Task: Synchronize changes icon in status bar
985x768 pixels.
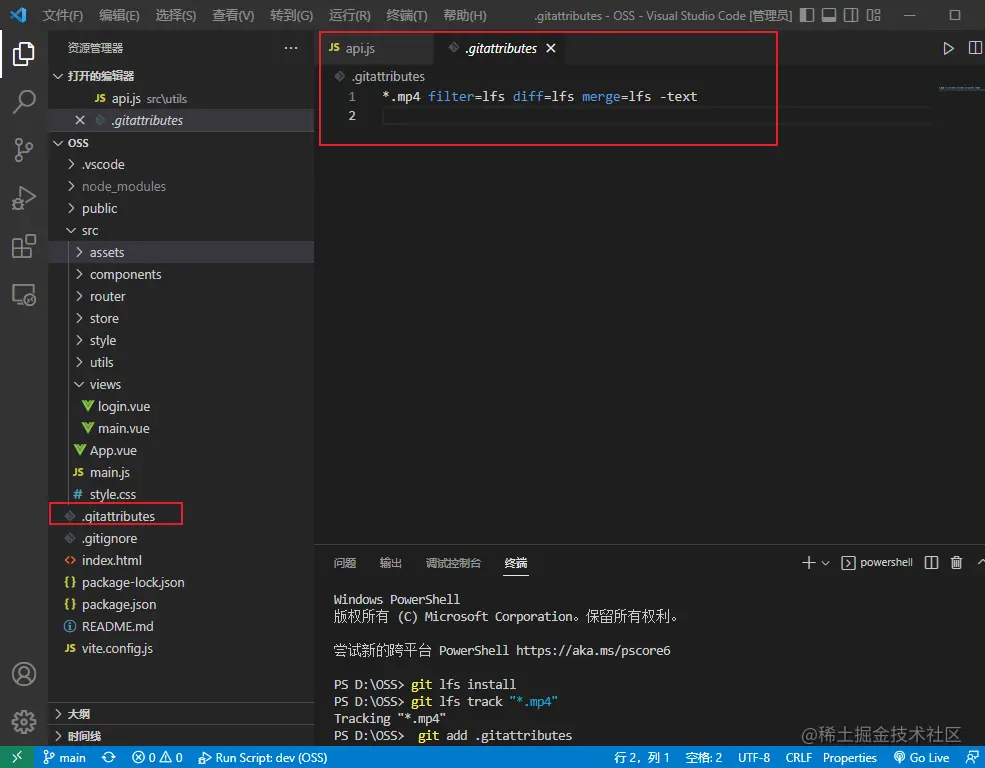Action: (109, 757)
